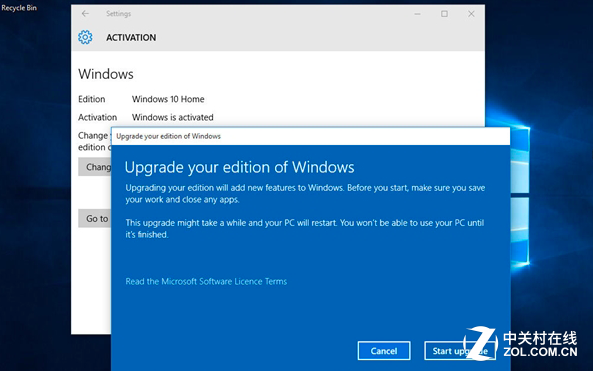The height and width of the screenshot is (371, 593).
Task: Open the Recycle Bin on desktop
Action: pos(19,8)
